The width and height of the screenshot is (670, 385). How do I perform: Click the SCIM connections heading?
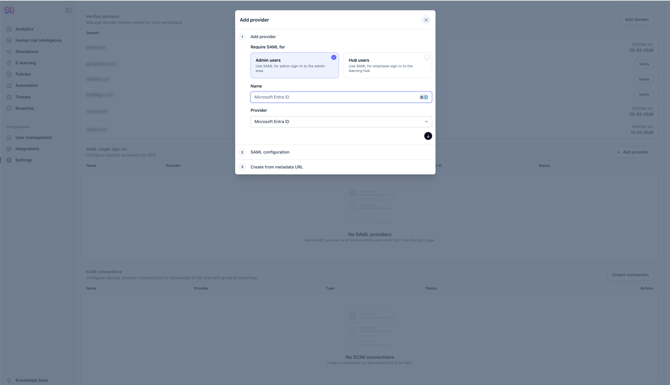click(x=104, y=272)
